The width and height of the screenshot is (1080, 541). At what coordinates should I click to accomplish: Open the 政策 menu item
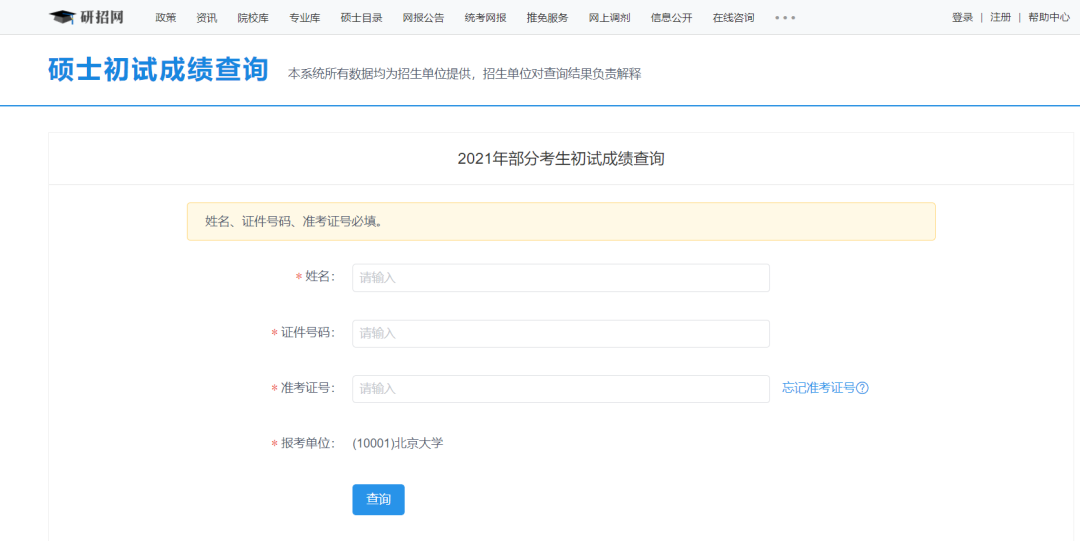point(166,18)
